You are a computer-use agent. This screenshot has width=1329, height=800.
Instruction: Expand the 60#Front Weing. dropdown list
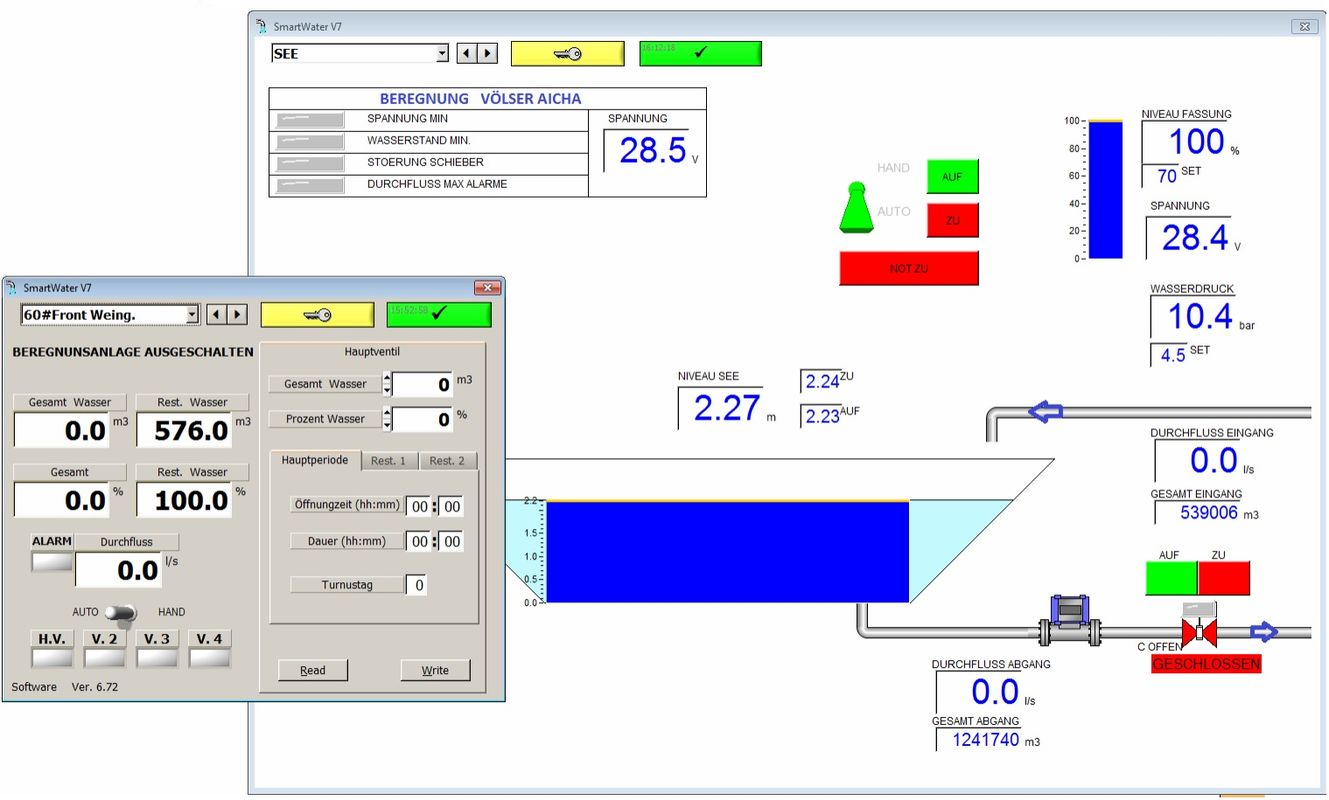pos(192,315)
